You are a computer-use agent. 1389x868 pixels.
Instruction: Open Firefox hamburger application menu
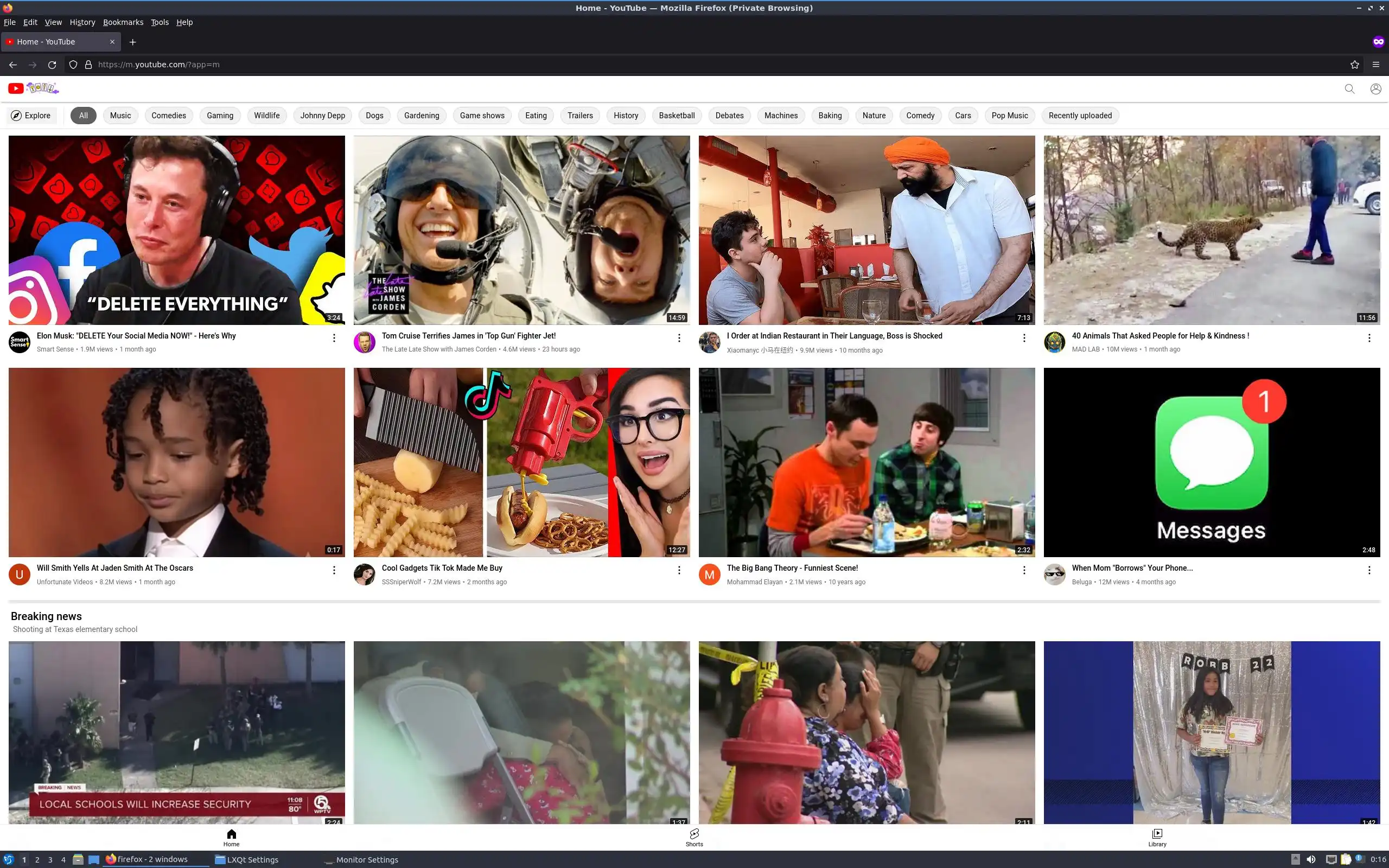click(x=1376, y=65)
